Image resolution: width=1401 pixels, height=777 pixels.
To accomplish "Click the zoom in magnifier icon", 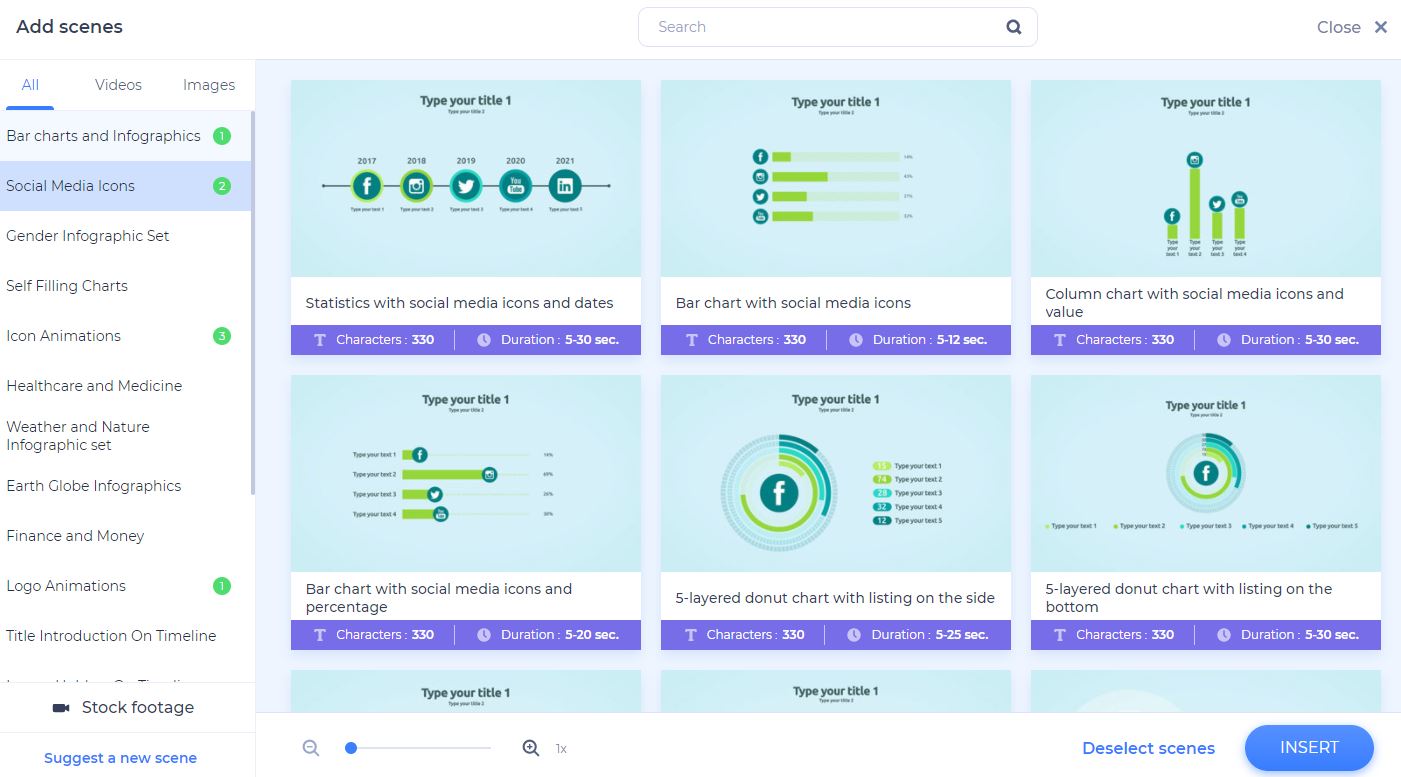I will pos(531,748).
